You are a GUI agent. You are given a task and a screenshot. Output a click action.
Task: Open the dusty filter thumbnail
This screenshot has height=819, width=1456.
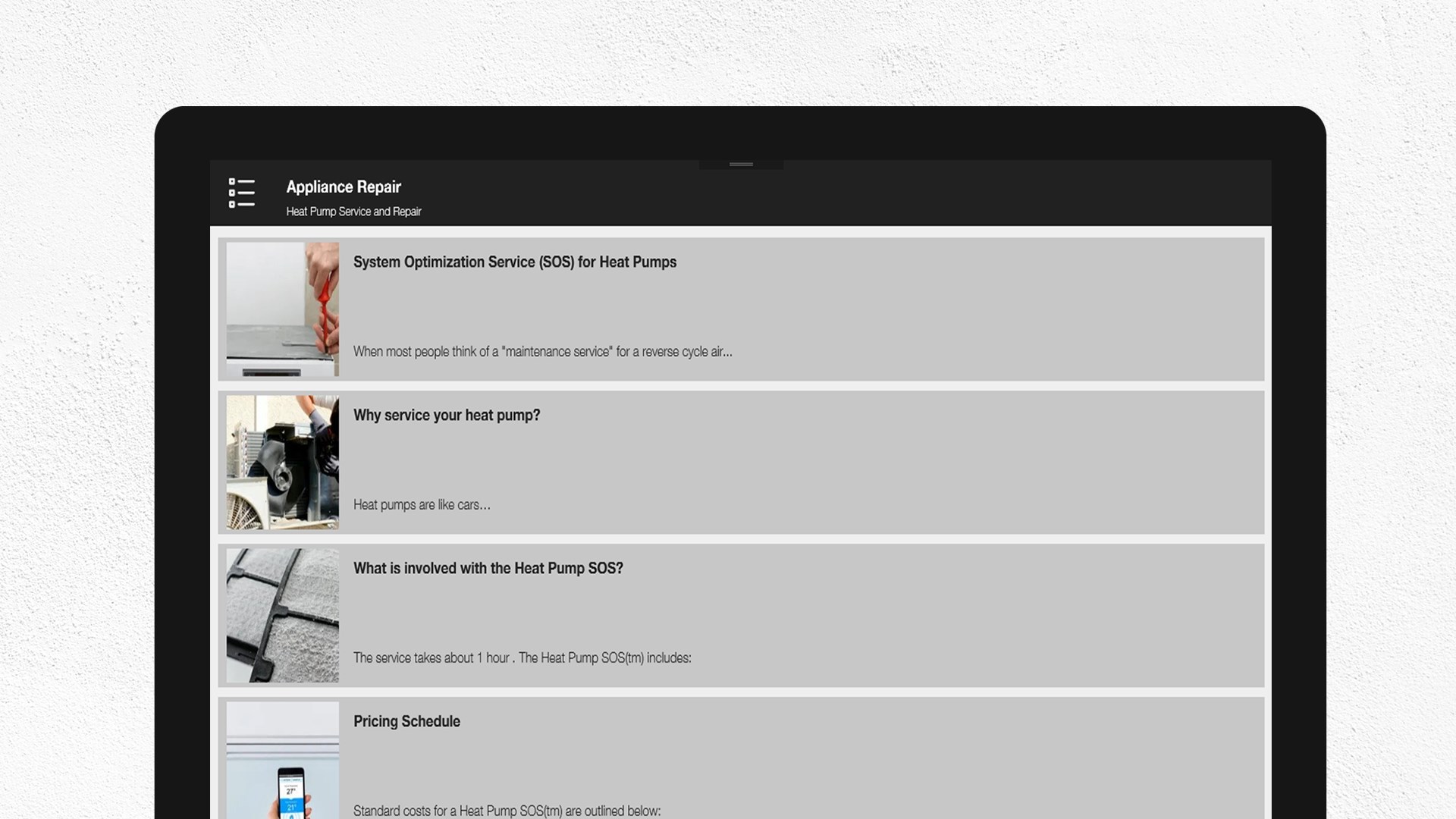coord(283,616)
